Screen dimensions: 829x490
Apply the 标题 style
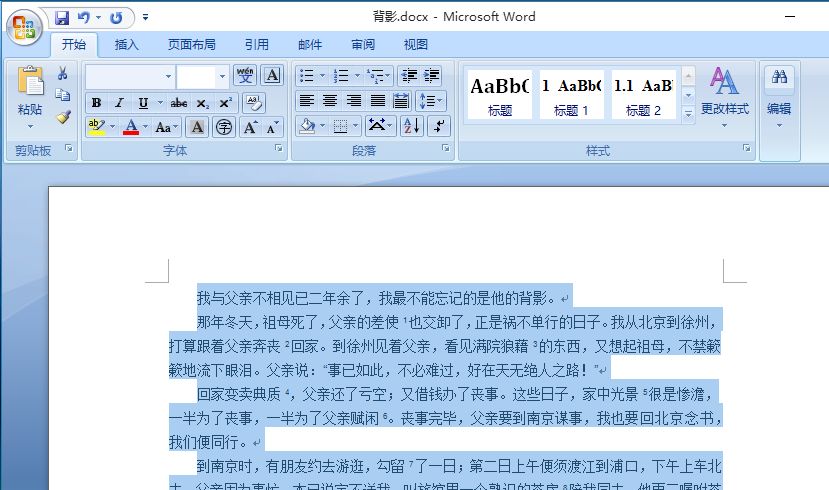coord(500,94)
